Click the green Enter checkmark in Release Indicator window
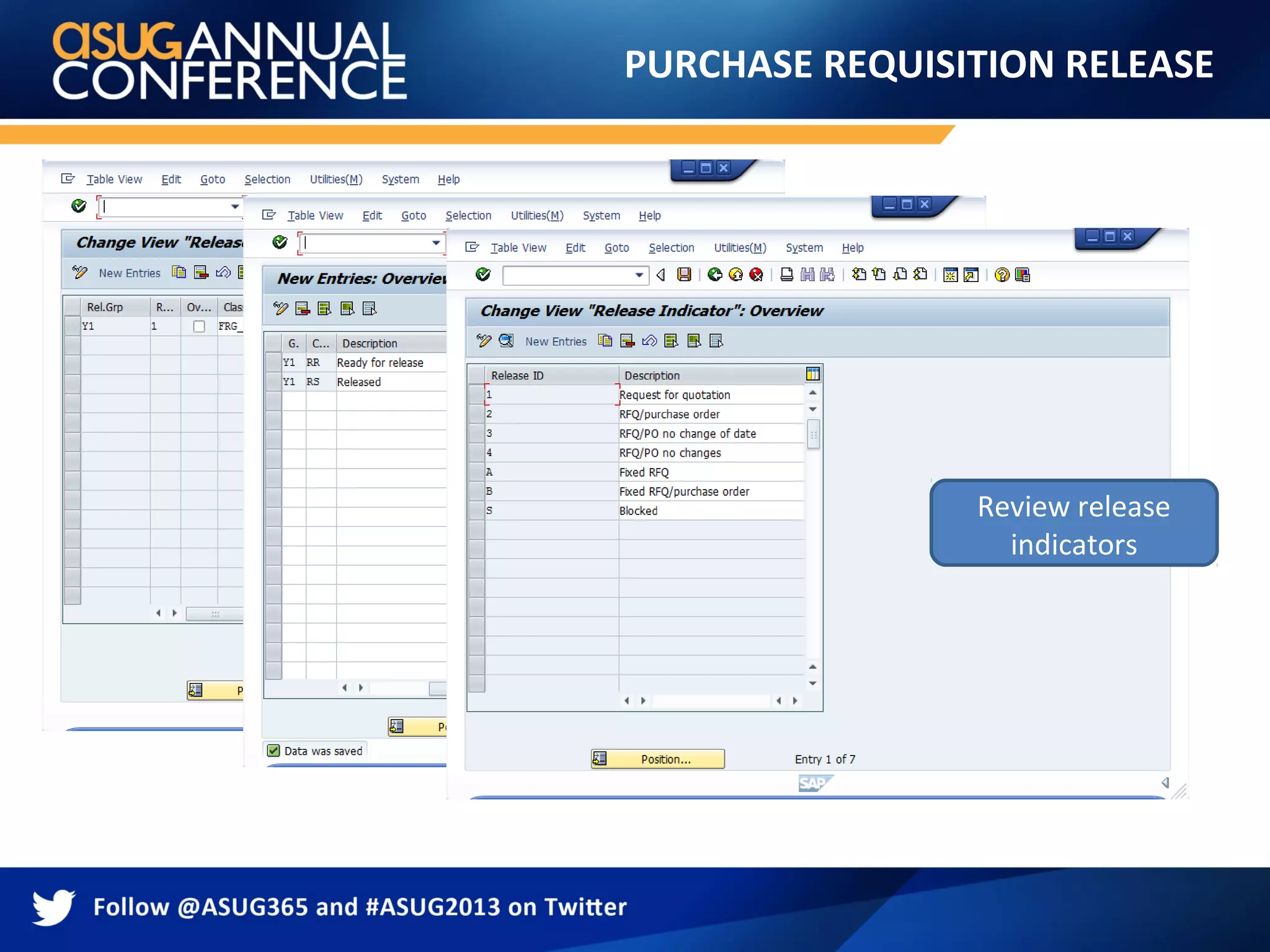Viewport: 1270px width, 952px height. 483,275
